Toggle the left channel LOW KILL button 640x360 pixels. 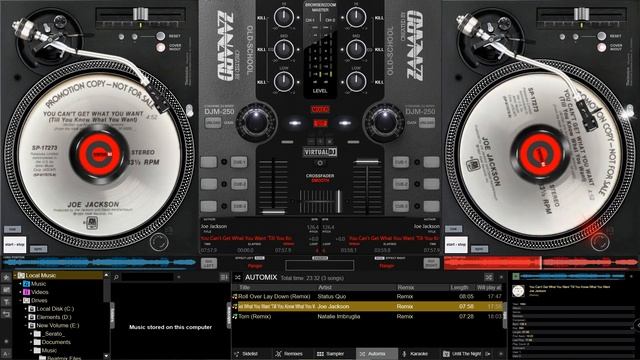tap(261, 82)
